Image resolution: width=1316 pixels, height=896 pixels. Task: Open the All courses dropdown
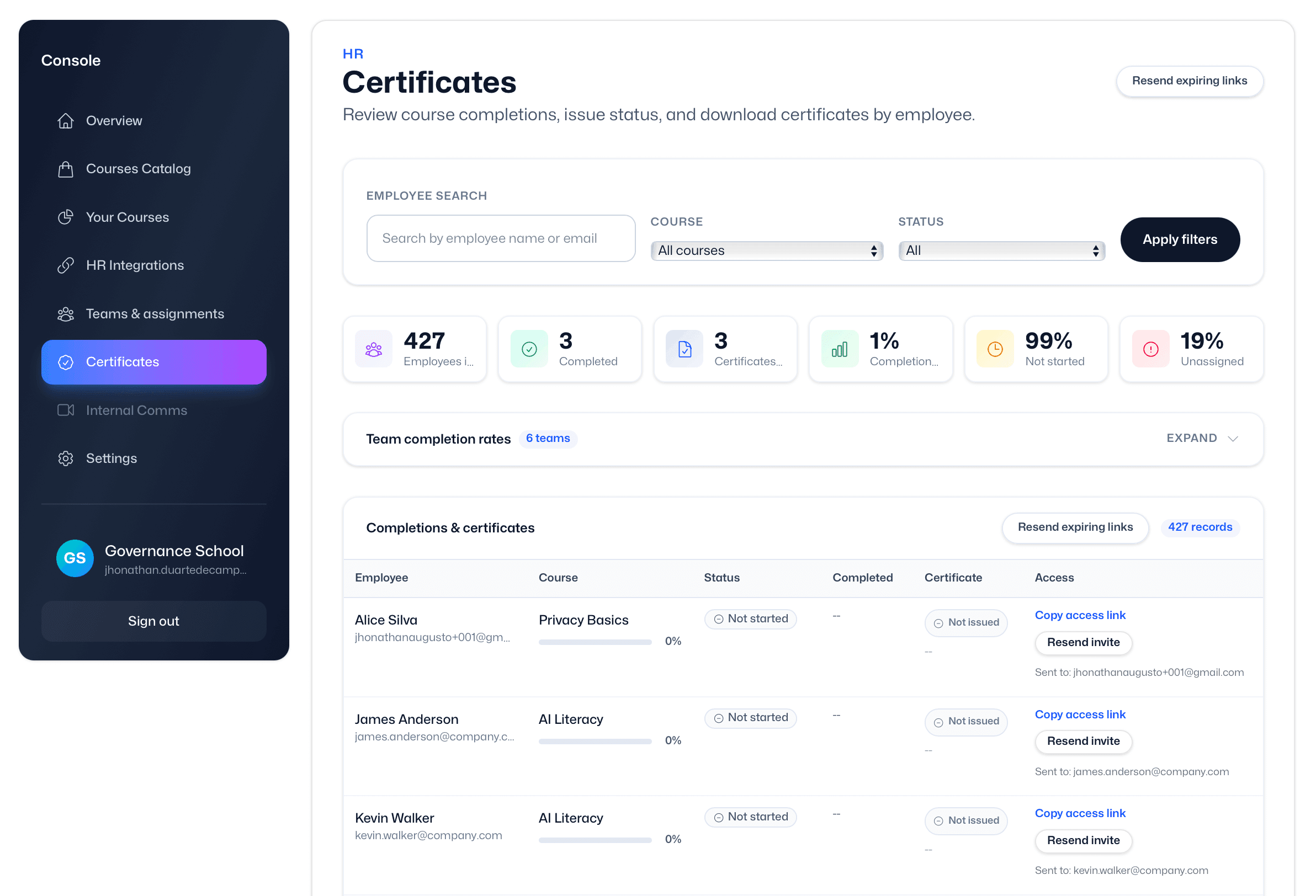(766, 250)
